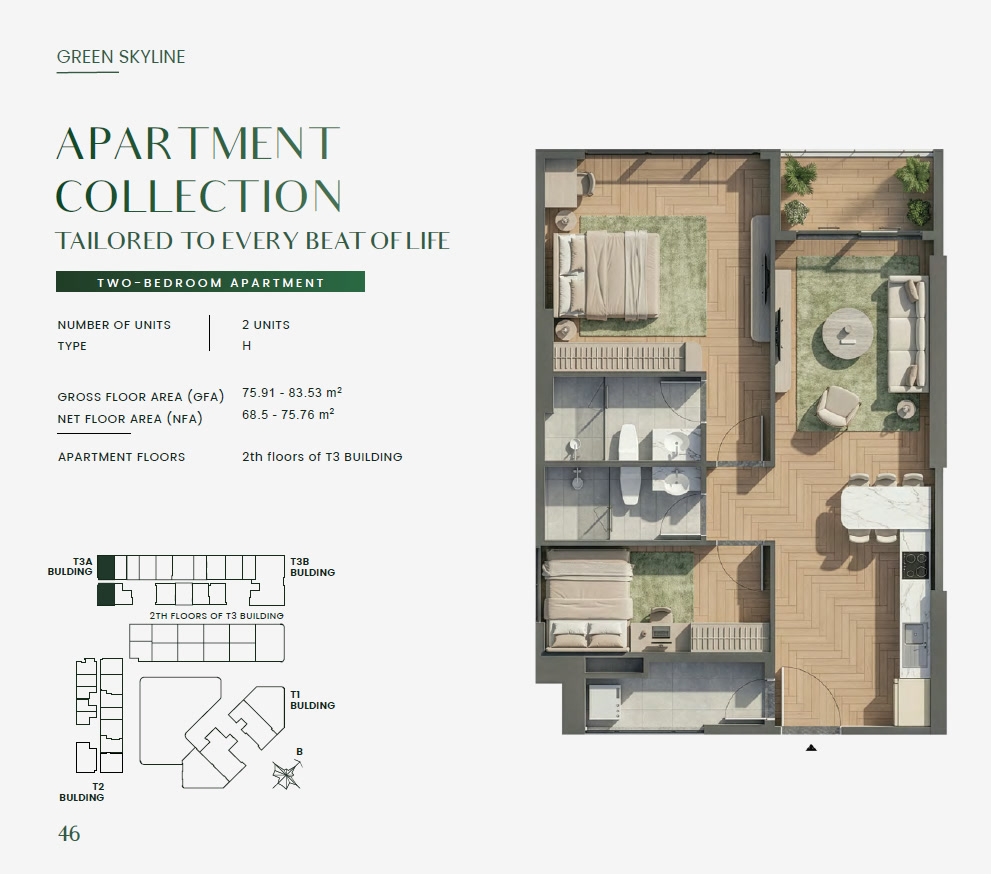The image size is (991, 874).
Task: Click the TWO-BEDROOM APARTMENT green banner
Action: [x=210, y=282]
